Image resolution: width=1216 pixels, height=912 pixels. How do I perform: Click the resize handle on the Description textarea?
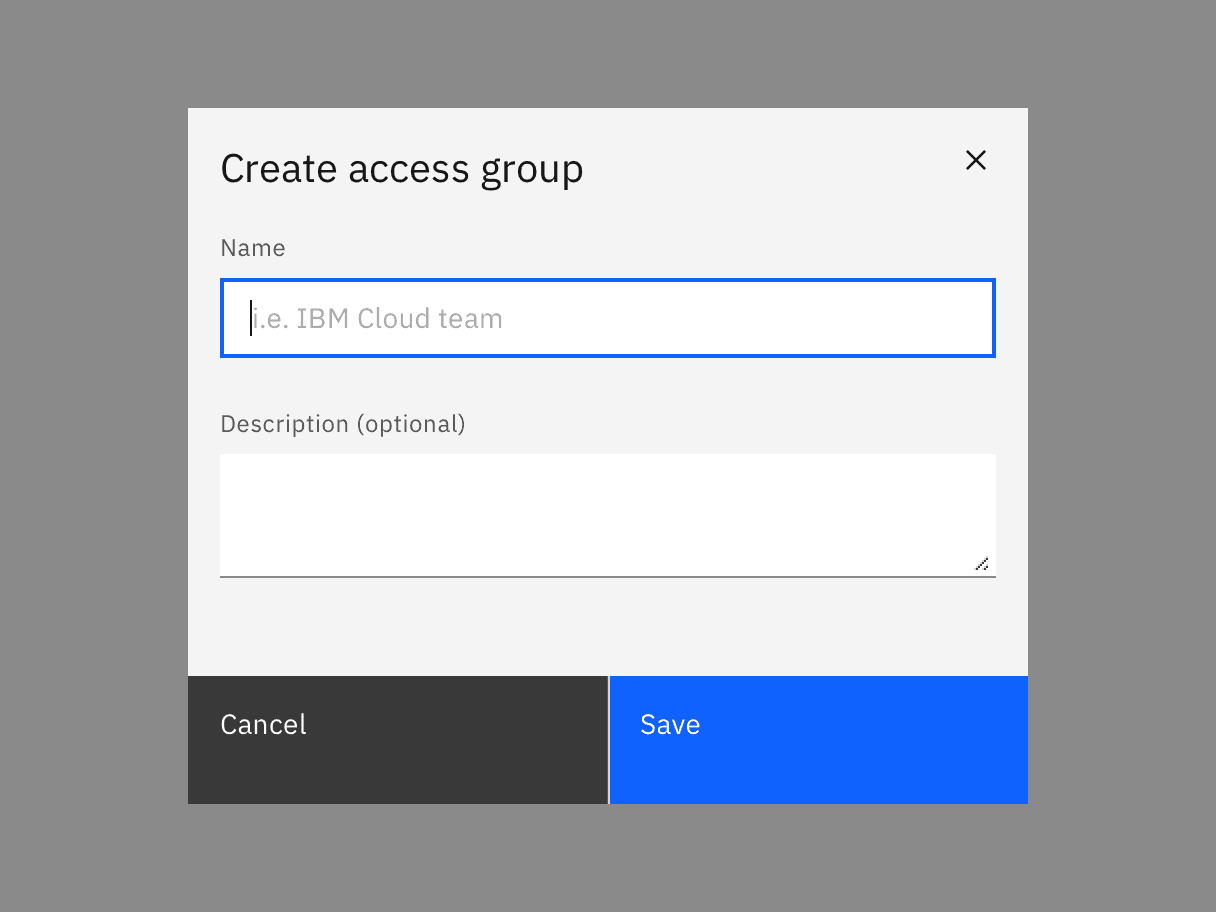pos(982,564)
